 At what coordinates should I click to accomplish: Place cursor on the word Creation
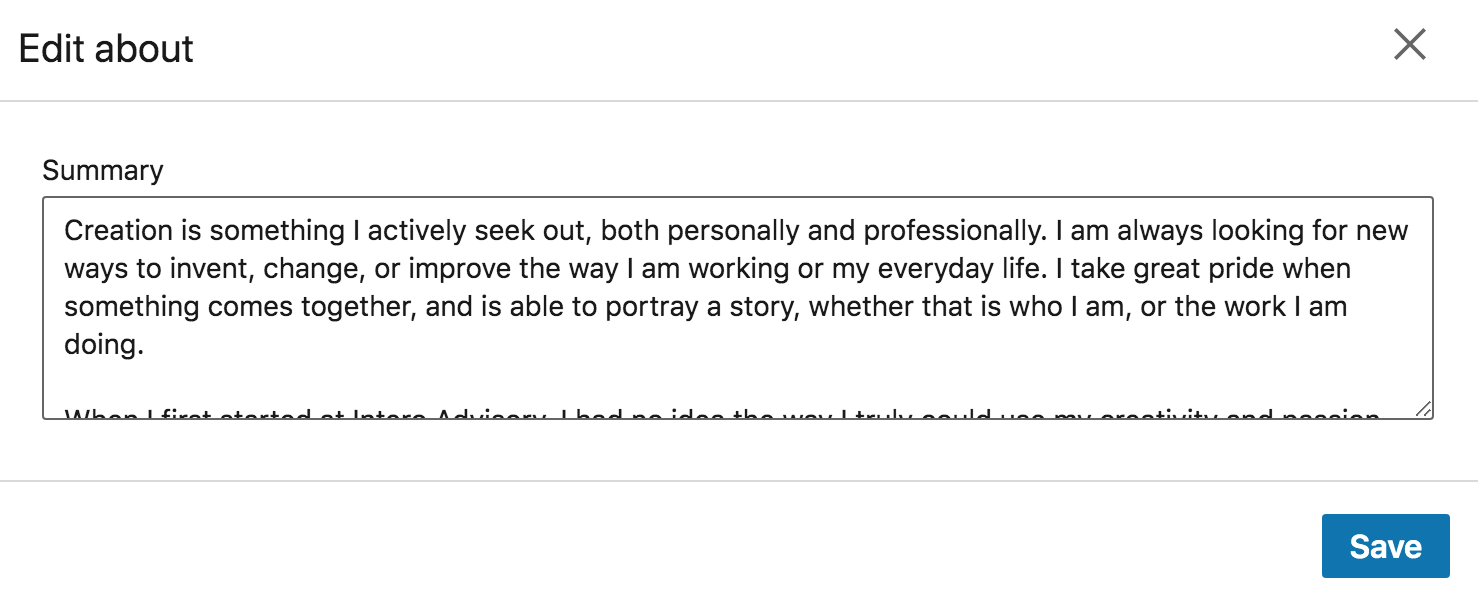coord(119,231)
